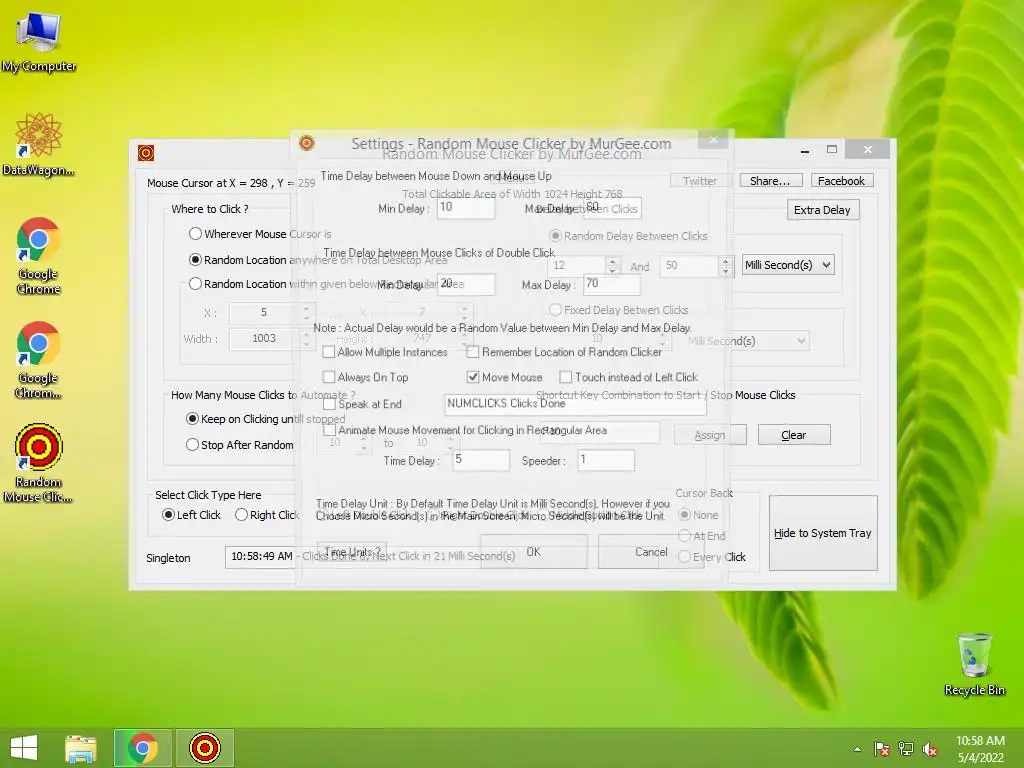Screen dimensions: 1024x768
Task: Click the Random Mouse Clicker taskbar icon
Action: [204, 748]
